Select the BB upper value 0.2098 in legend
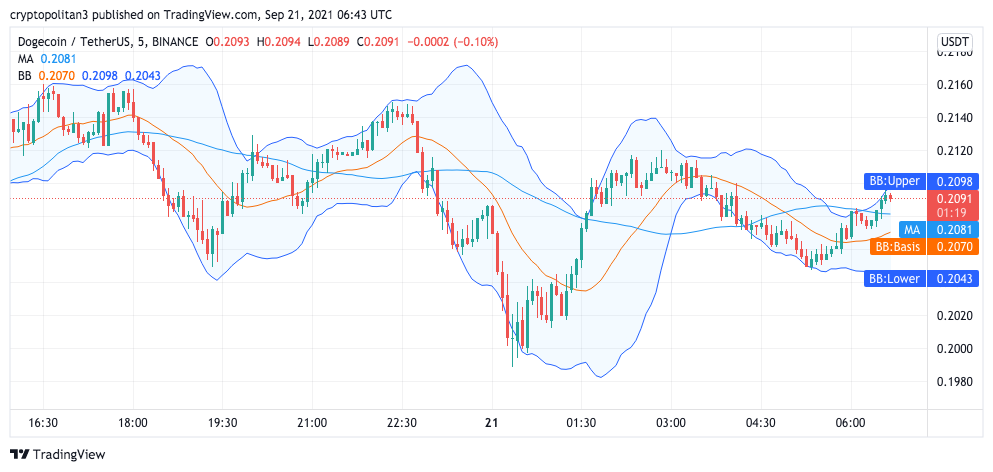Viewport: 993px width, 472px height. click(x=99, y=76)
